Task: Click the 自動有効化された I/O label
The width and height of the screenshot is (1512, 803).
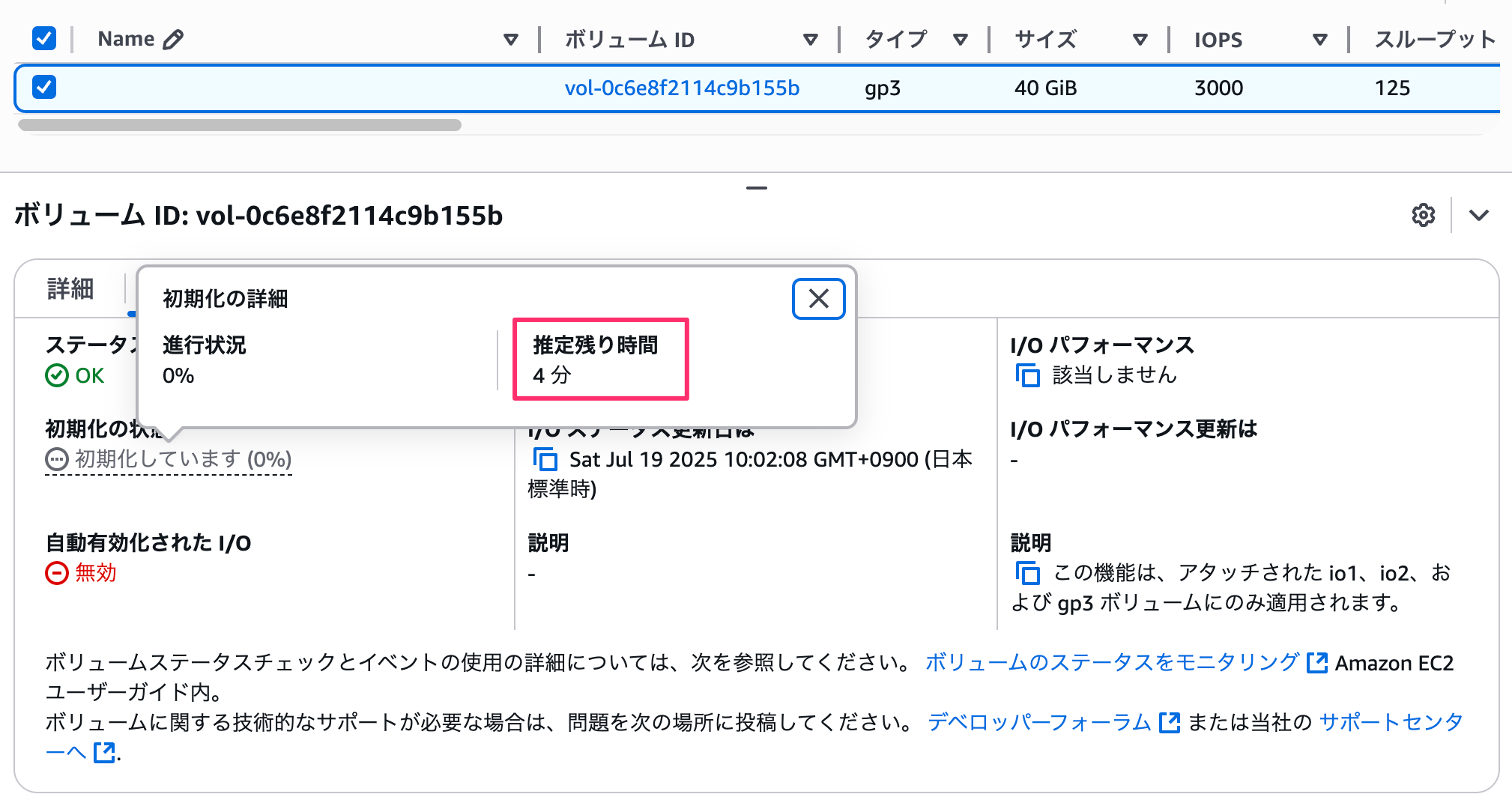Action: click(x=148, y=543)
